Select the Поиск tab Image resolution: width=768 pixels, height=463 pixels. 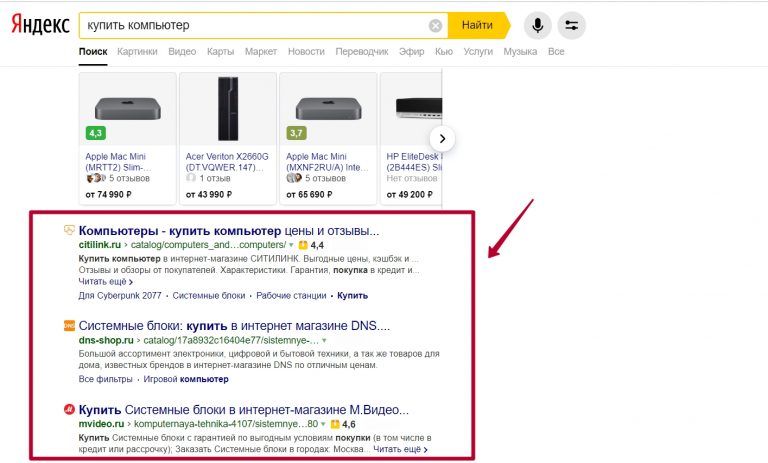coord(93,51)
